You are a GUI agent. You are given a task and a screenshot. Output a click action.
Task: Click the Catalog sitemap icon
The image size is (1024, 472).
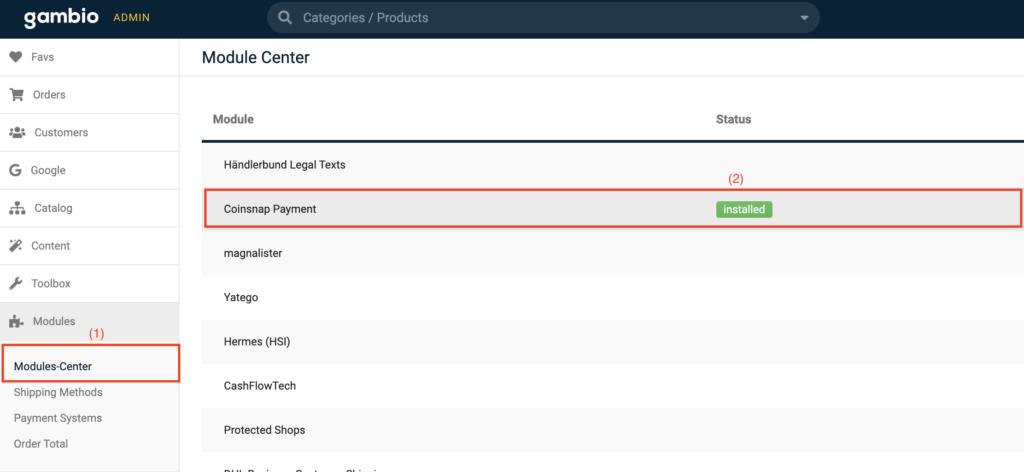click(17, 208)
